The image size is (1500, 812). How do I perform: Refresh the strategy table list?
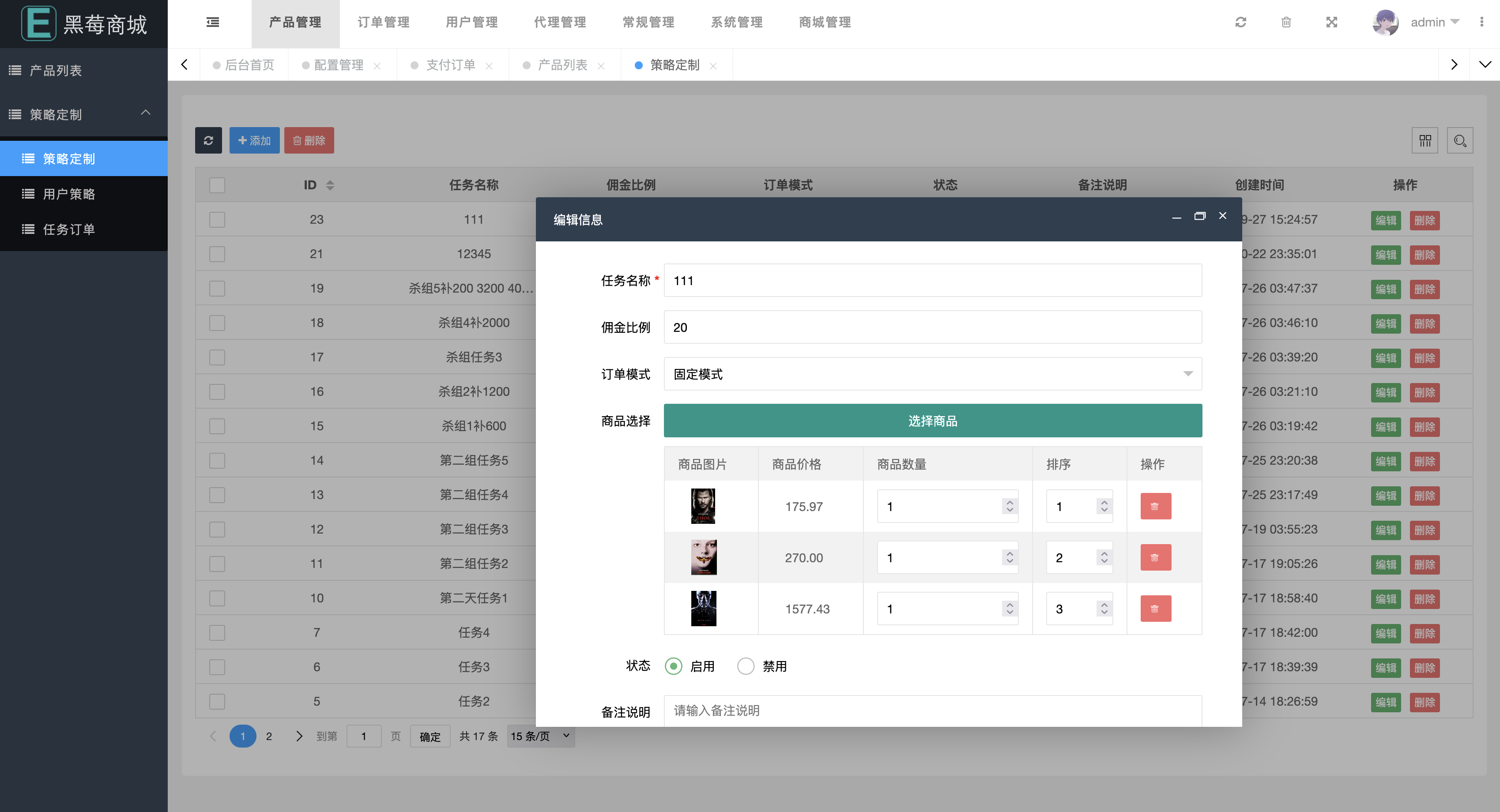point(208,140)
